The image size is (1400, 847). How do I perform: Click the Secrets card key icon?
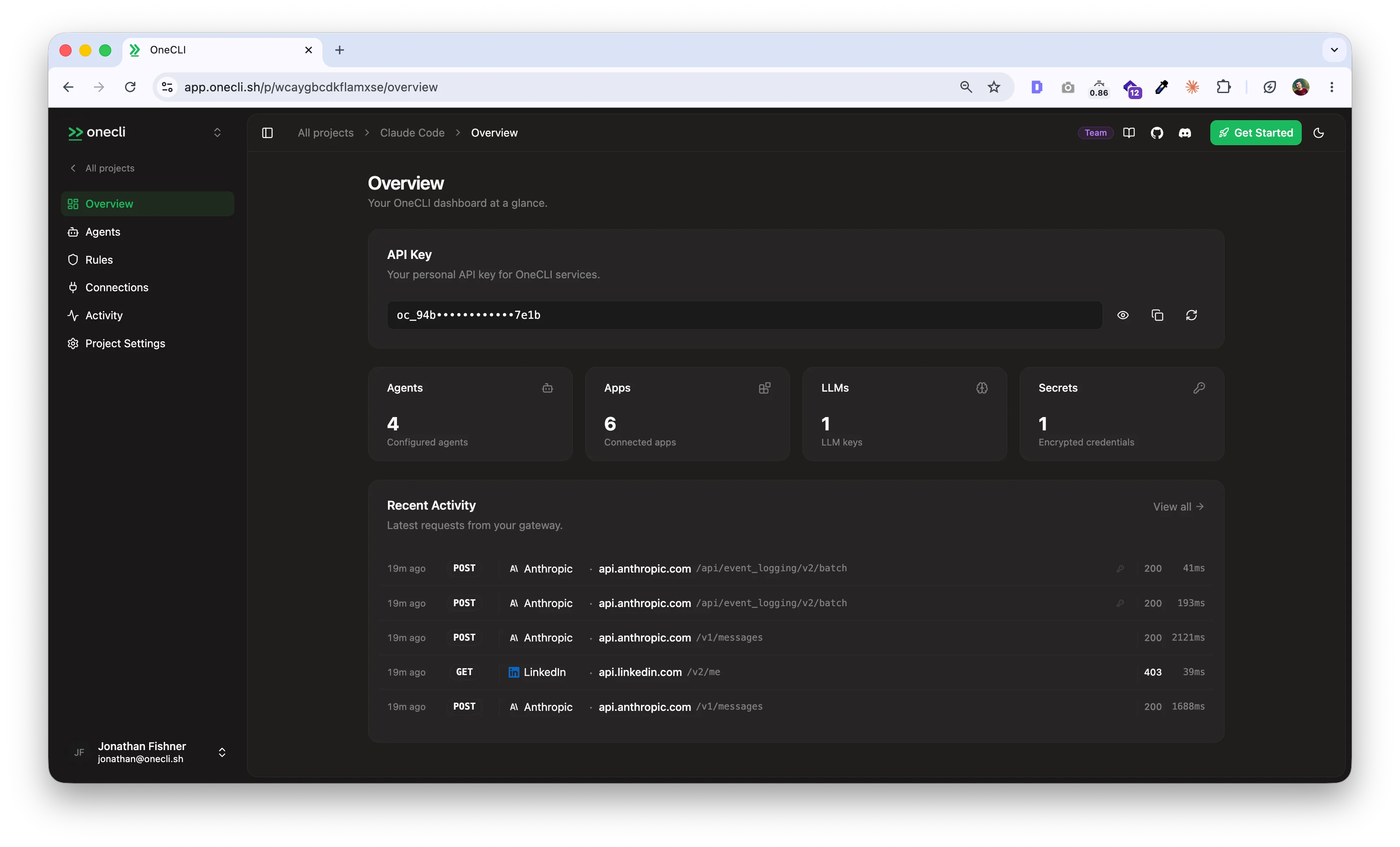coord(1199,388)
